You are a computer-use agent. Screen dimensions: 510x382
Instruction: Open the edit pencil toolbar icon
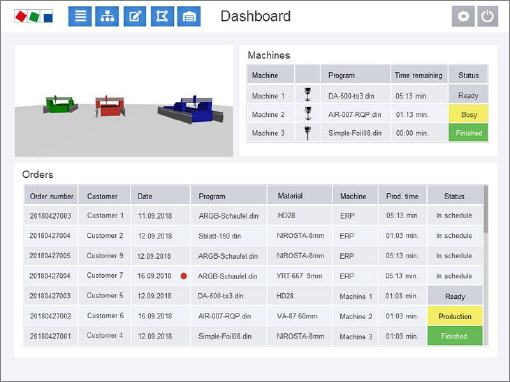135,16
